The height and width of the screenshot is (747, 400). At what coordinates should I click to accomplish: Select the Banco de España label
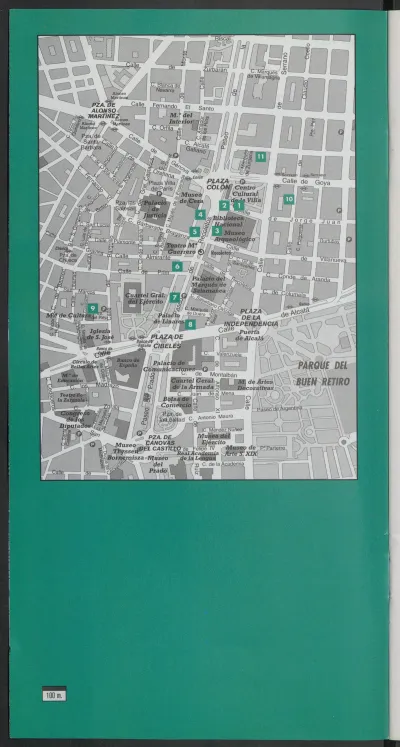127,362
